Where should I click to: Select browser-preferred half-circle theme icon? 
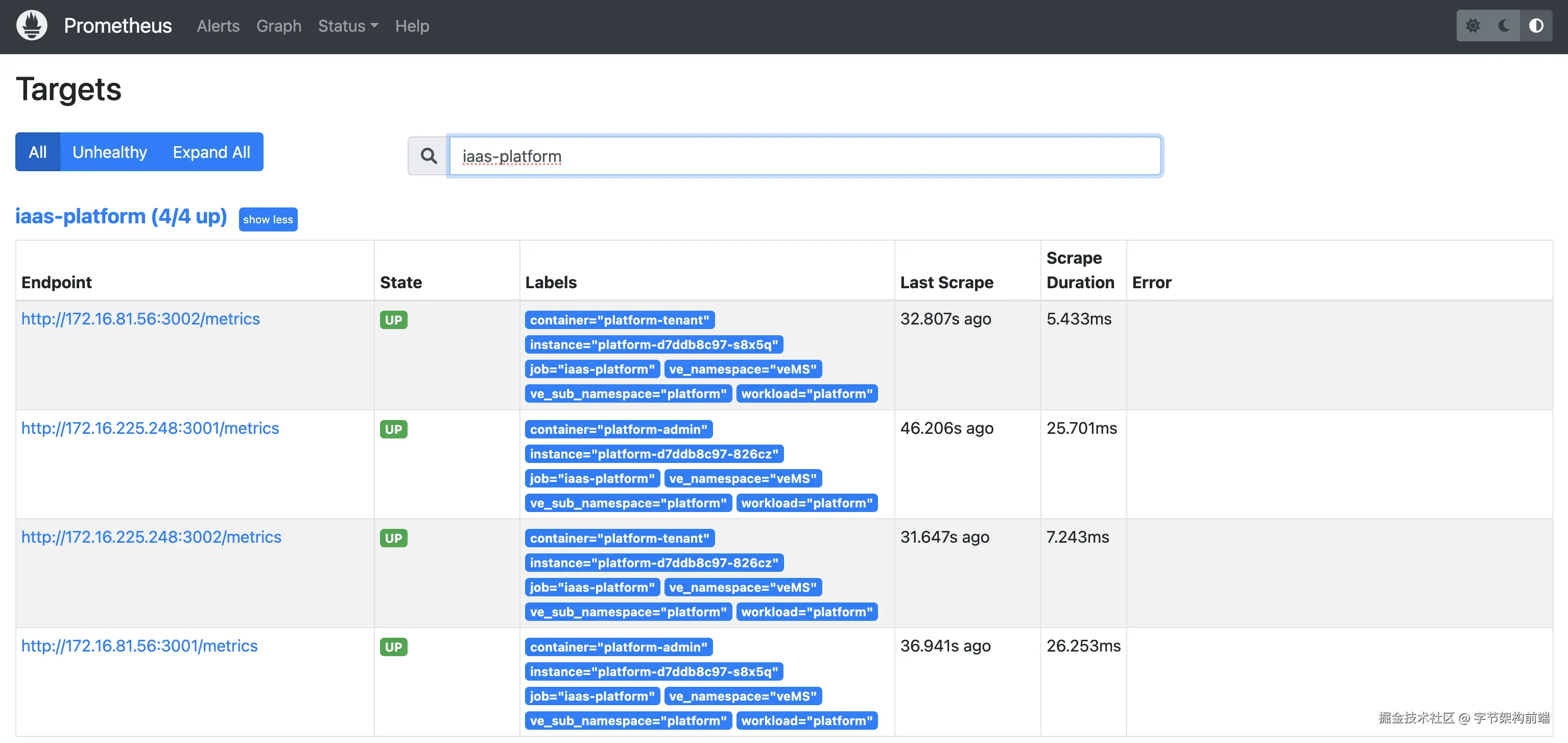pos(1536,26)
